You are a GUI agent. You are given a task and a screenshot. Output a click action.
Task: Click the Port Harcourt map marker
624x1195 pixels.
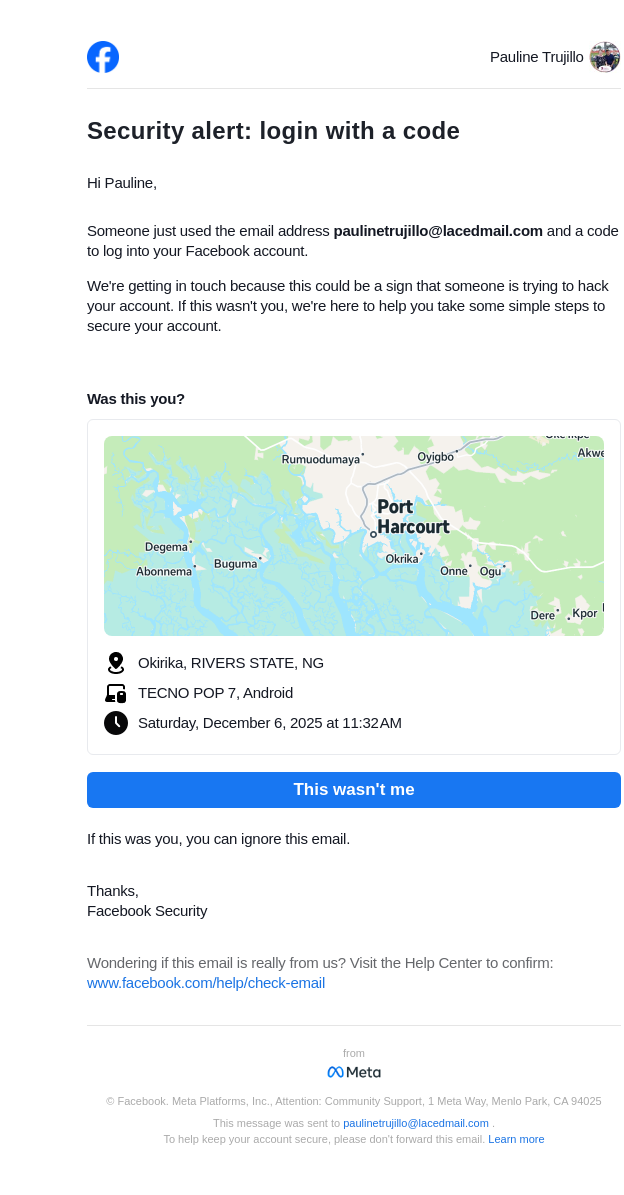pyautogui.click(x=373, y=535)
